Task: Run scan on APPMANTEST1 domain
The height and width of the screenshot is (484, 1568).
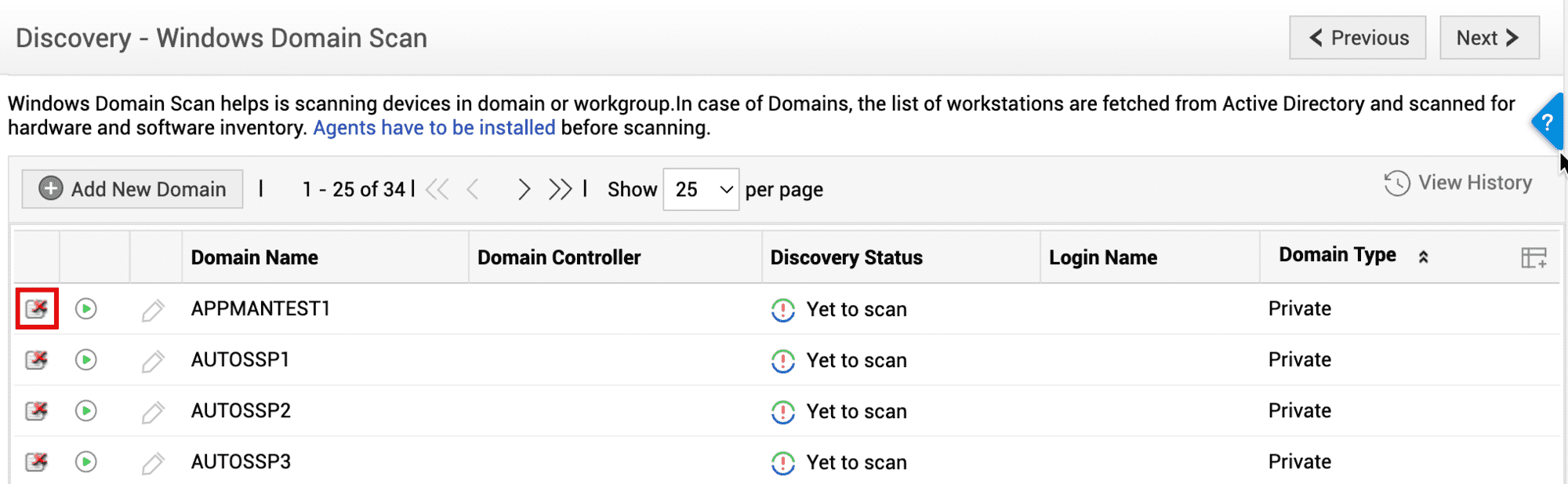Action: (86, 309)
